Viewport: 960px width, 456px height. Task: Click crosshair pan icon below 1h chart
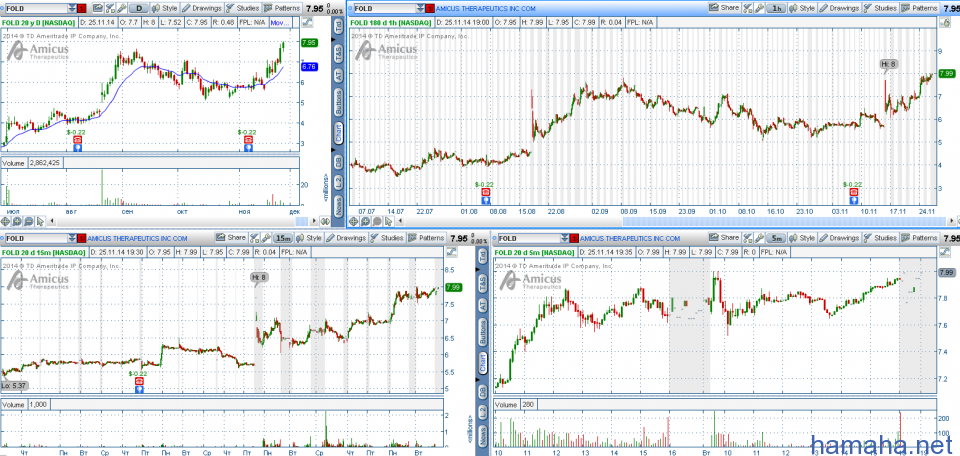tap(354, 221)
